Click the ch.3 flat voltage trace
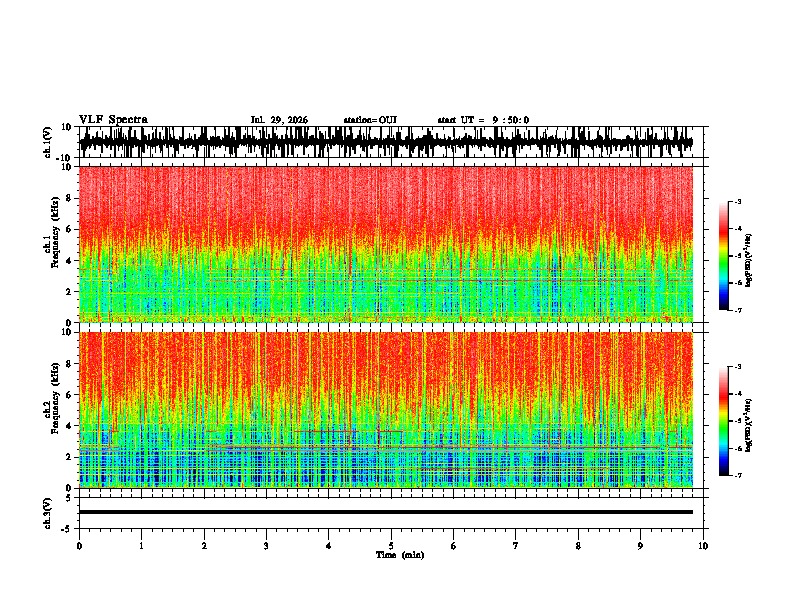792x612 pixels. [x=386, y=512]
